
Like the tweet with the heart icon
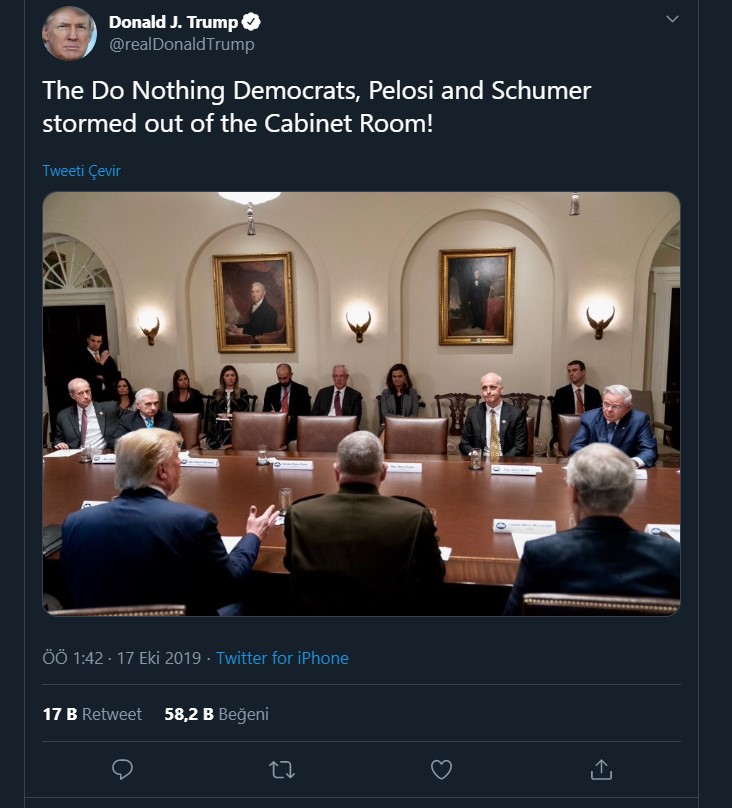coord(441,769)
